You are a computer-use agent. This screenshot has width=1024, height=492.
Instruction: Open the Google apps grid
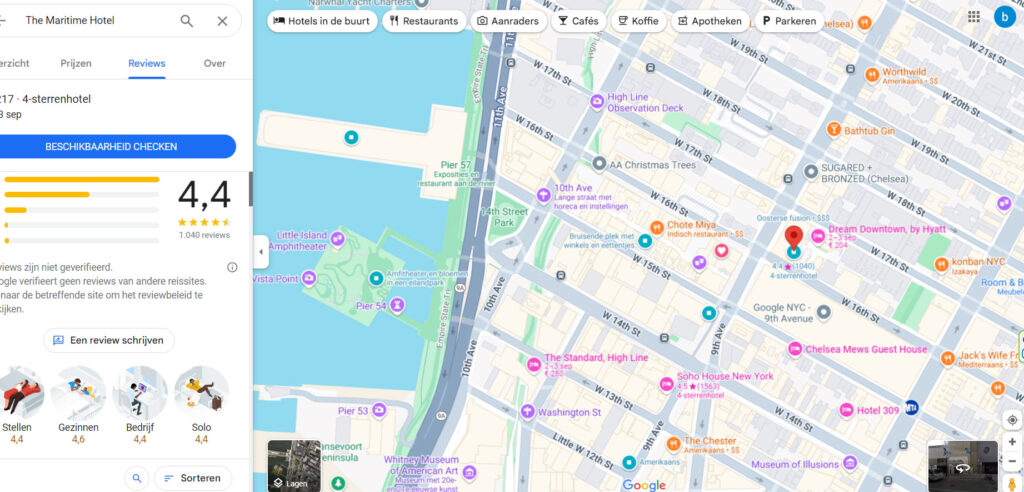point(974,16)
